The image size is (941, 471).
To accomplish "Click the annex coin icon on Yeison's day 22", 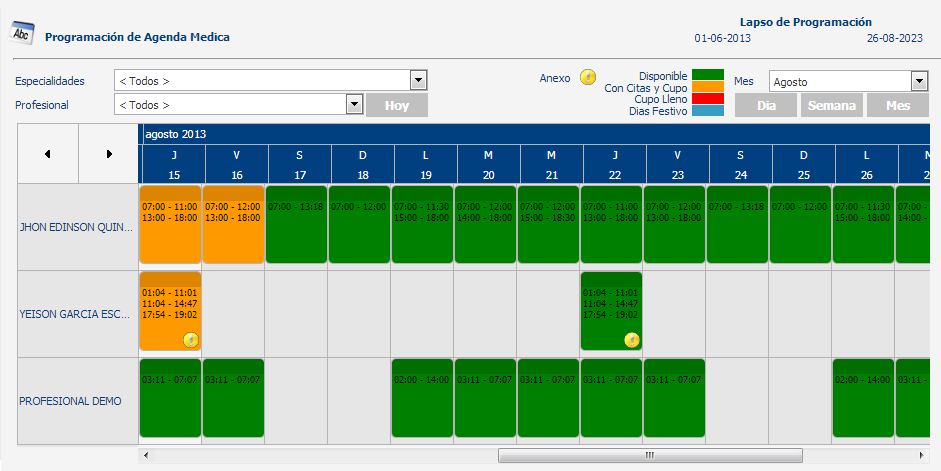I will 631,340.
